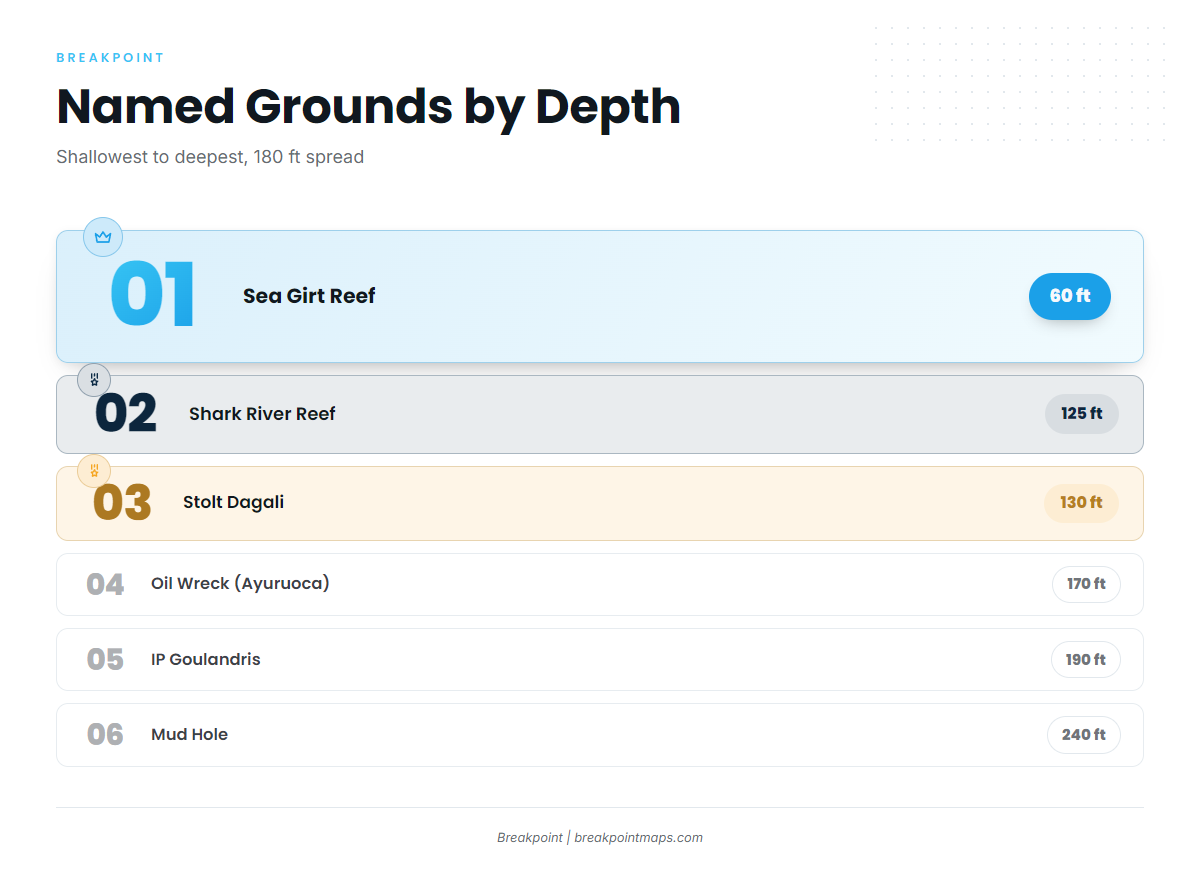
Task: Click the 03 rank number
Action: point(122,503)
